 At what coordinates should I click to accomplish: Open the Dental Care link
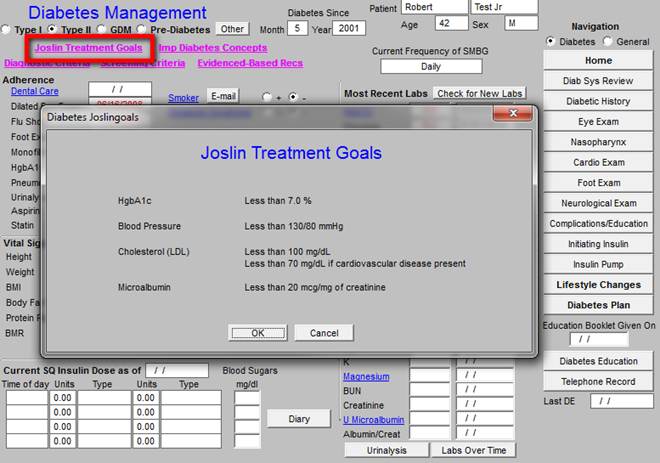tap(35, 91)
